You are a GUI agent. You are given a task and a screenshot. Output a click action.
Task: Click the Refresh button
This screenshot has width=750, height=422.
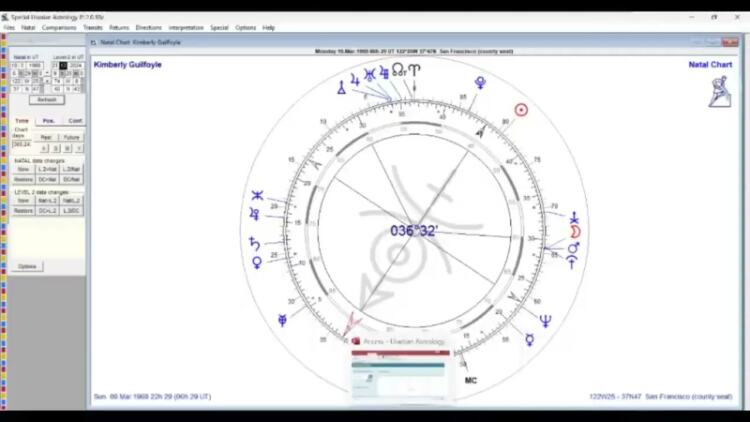47,100
